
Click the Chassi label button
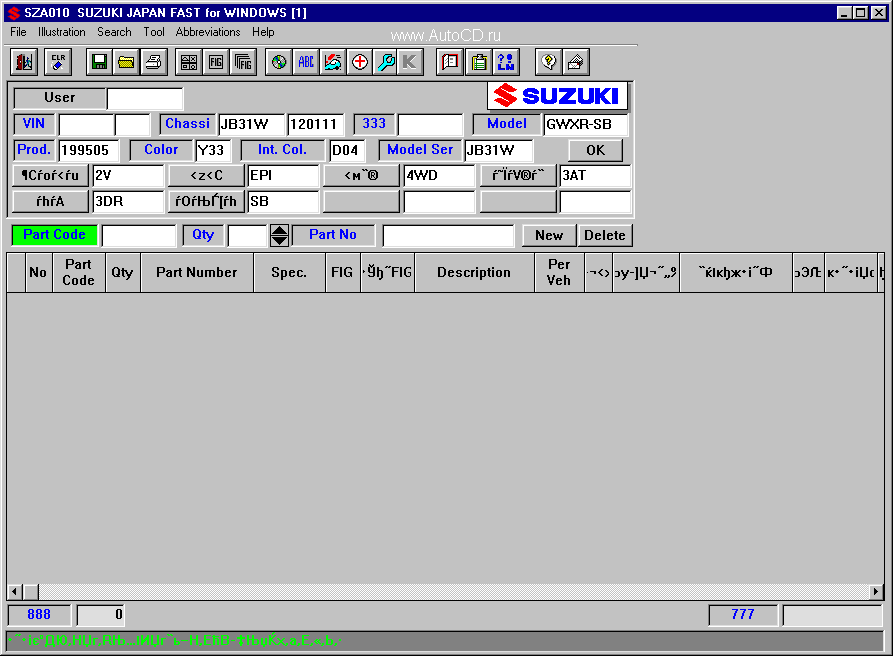click(187, 124)
